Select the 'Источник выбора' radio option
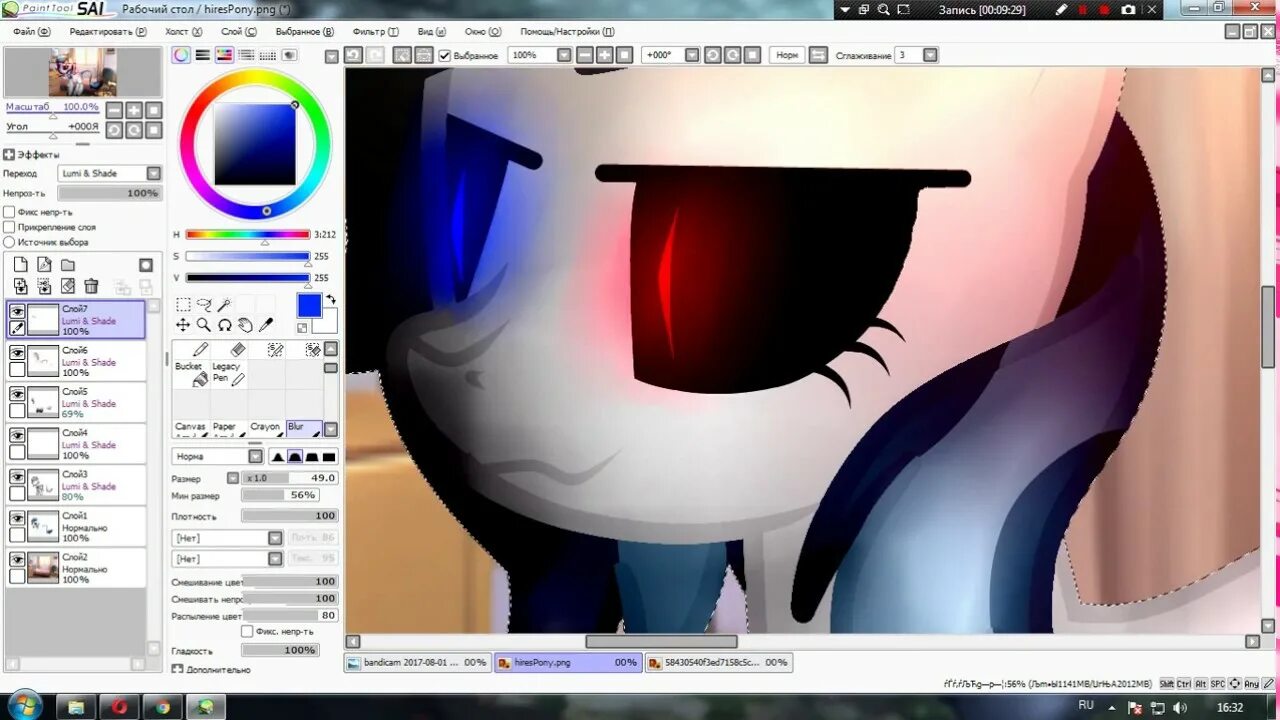This screenshot has width=1280, height=720. tap(9, 242)
